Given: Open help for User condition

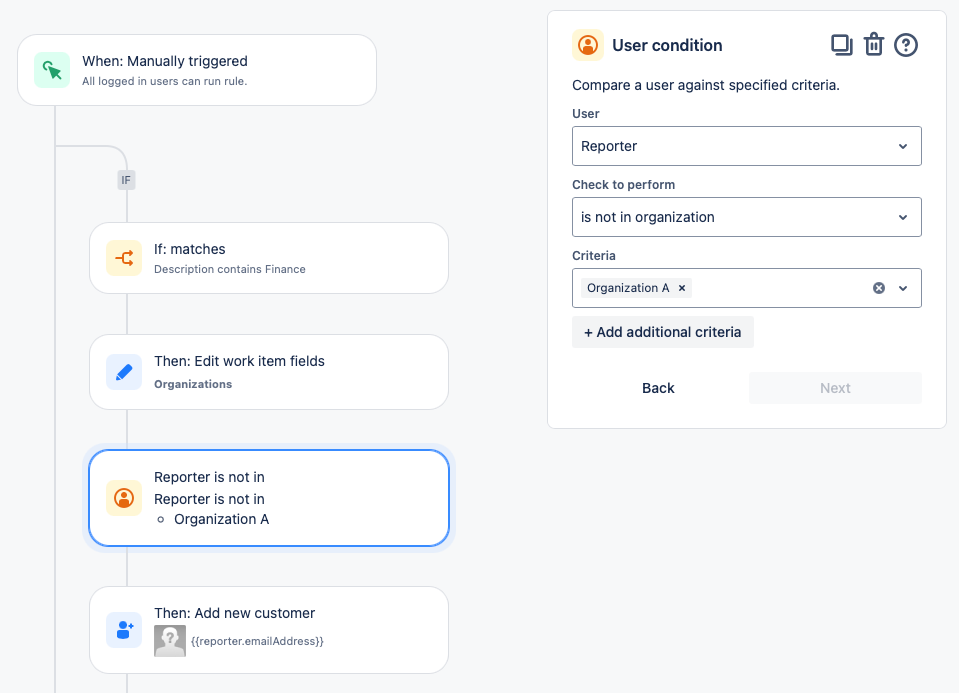Looking at the screenshot, I should pyautogui.click(x=906, y=45).
